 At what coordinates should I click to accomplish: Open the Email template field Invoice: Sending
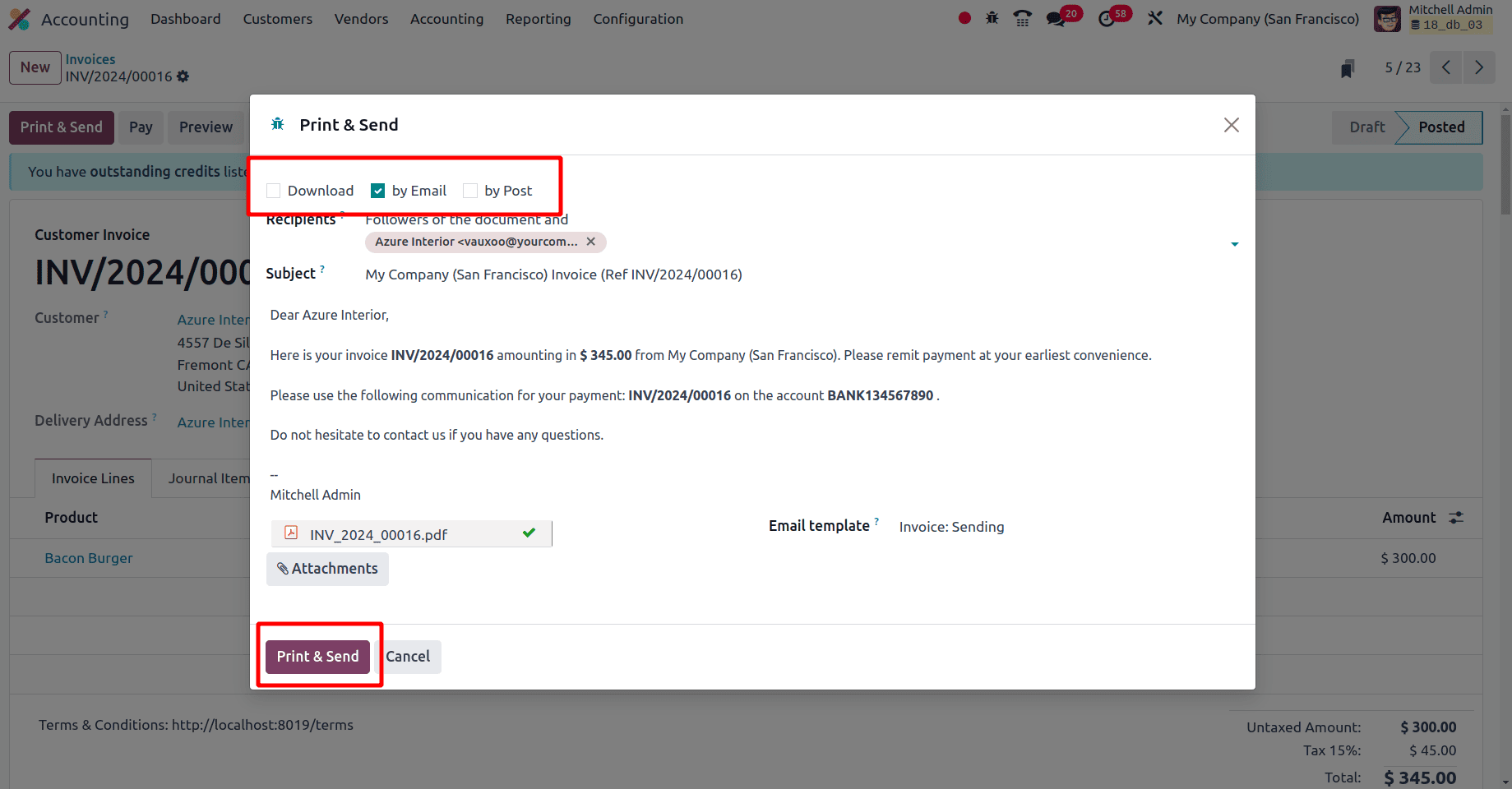pos(951,527)
